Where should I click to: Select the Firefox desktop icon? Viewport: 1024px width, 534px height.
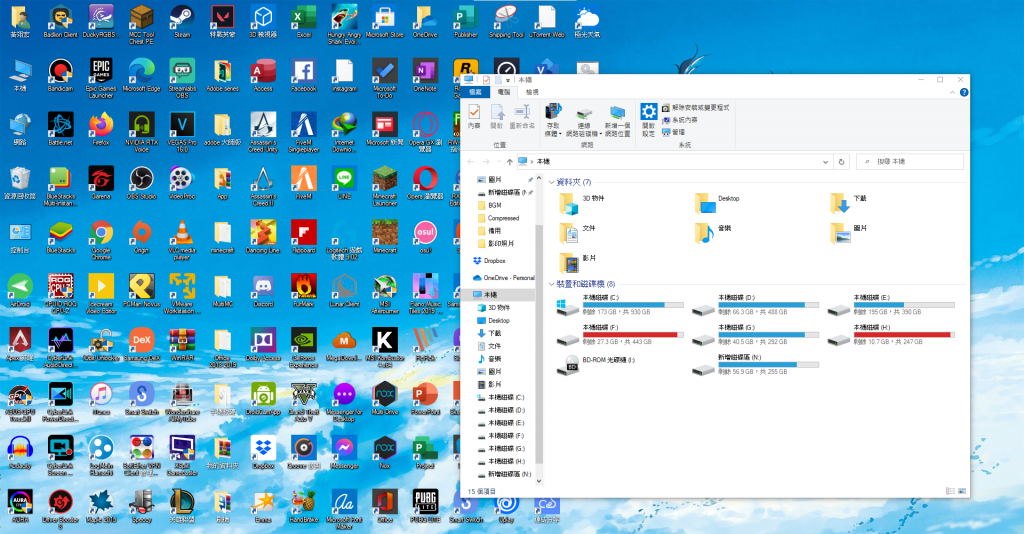click(x=101, y=129)
